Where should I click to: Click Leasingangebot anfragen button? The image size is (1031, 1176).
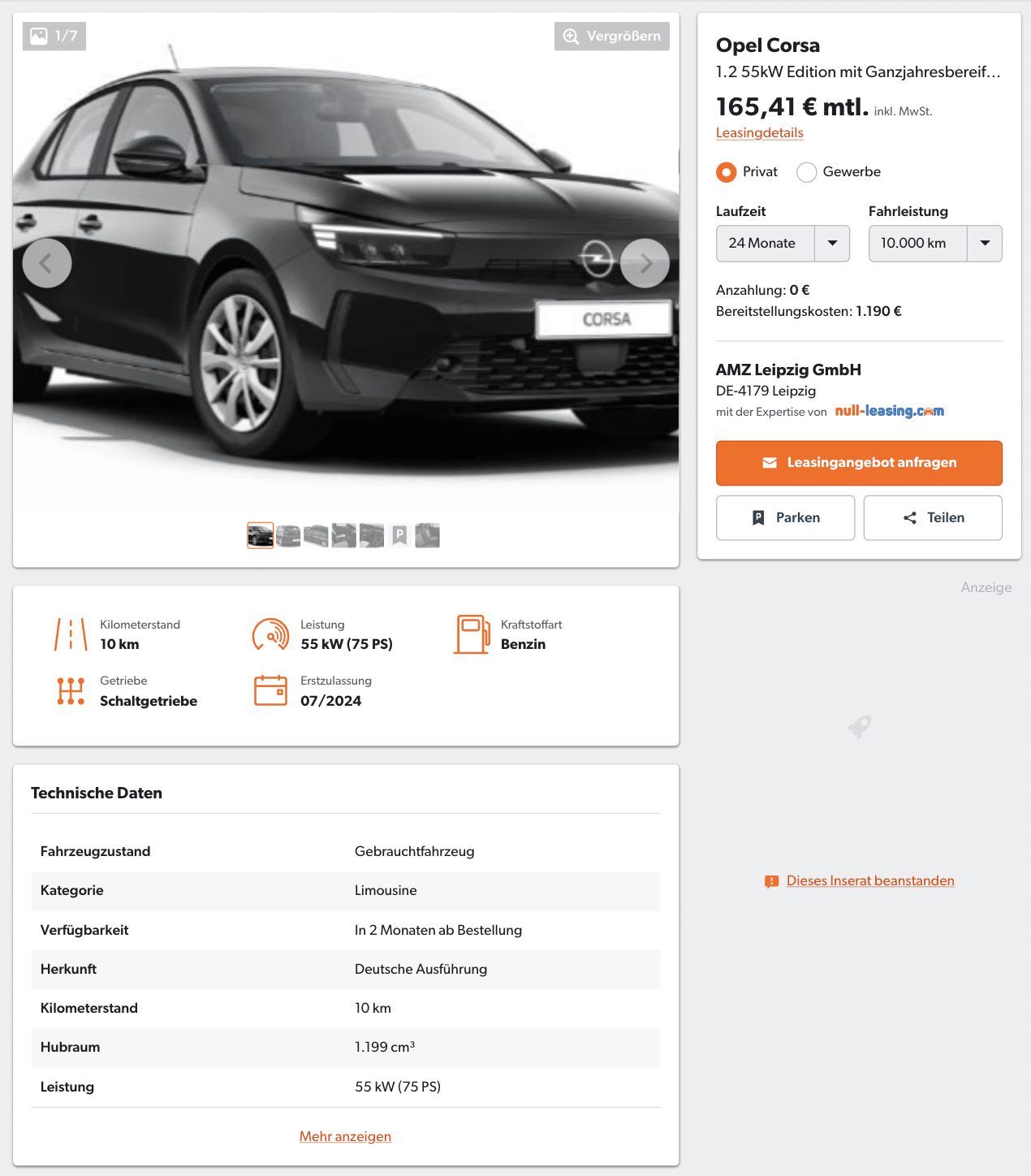click(859, 463)
